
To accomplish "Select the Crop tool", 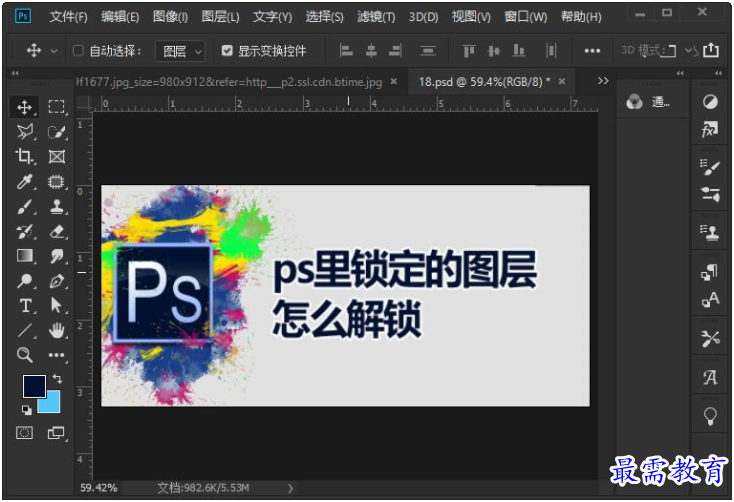I will coord(24,156).
